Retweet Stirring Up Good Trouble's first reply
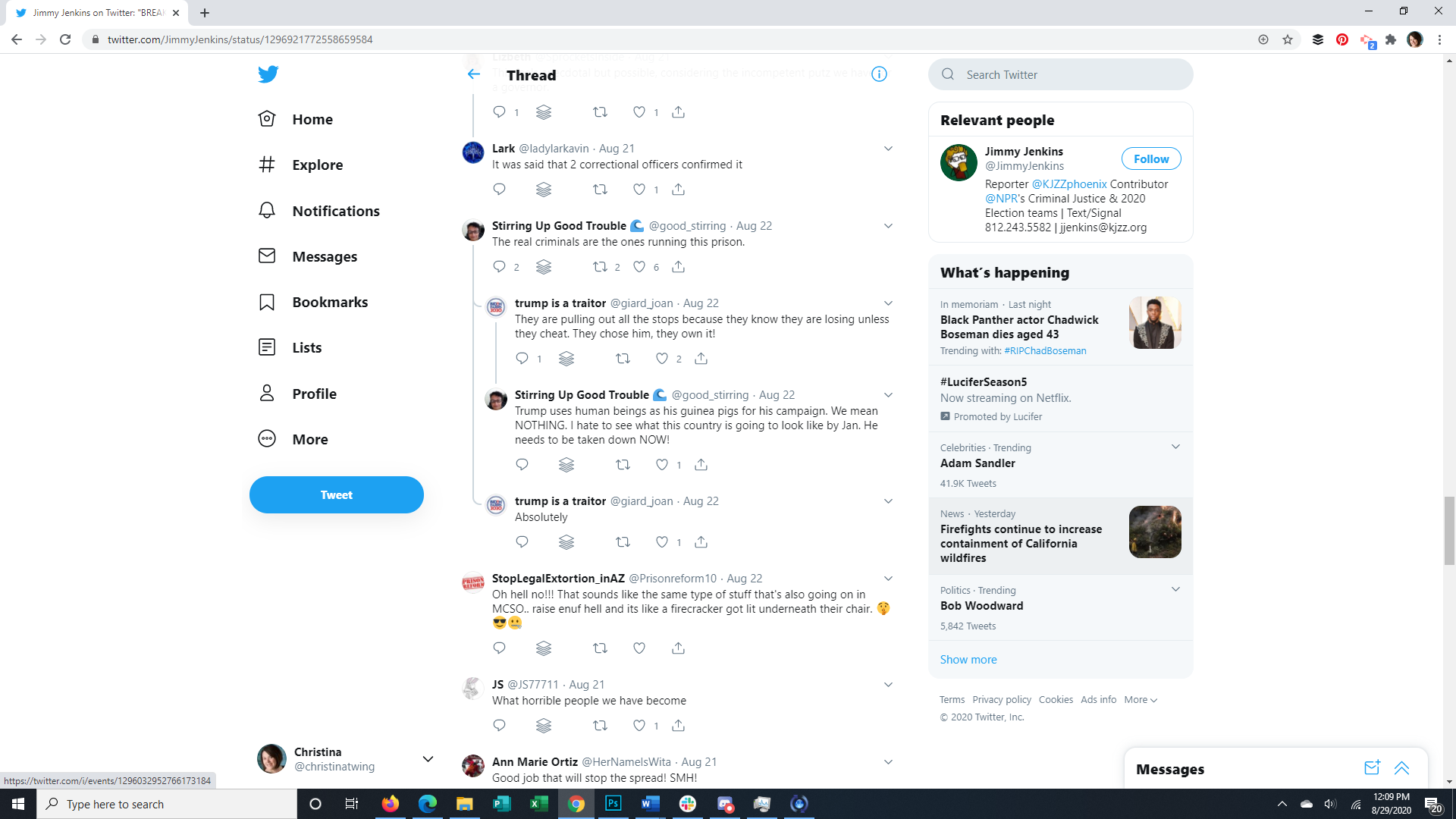This screenshot has height=819, width=1456. (x=600, y=267)
